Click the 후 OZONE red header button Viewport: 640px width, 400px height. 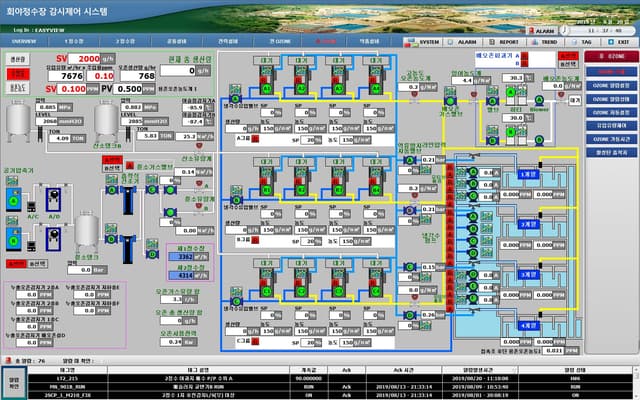611,56
